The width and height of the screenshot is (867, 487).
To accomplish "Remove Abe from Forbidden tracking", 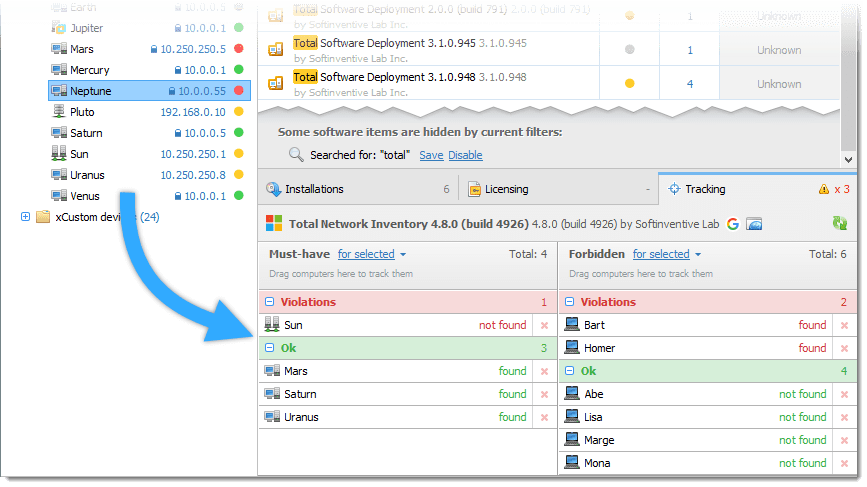I will (x=844, y=395).
